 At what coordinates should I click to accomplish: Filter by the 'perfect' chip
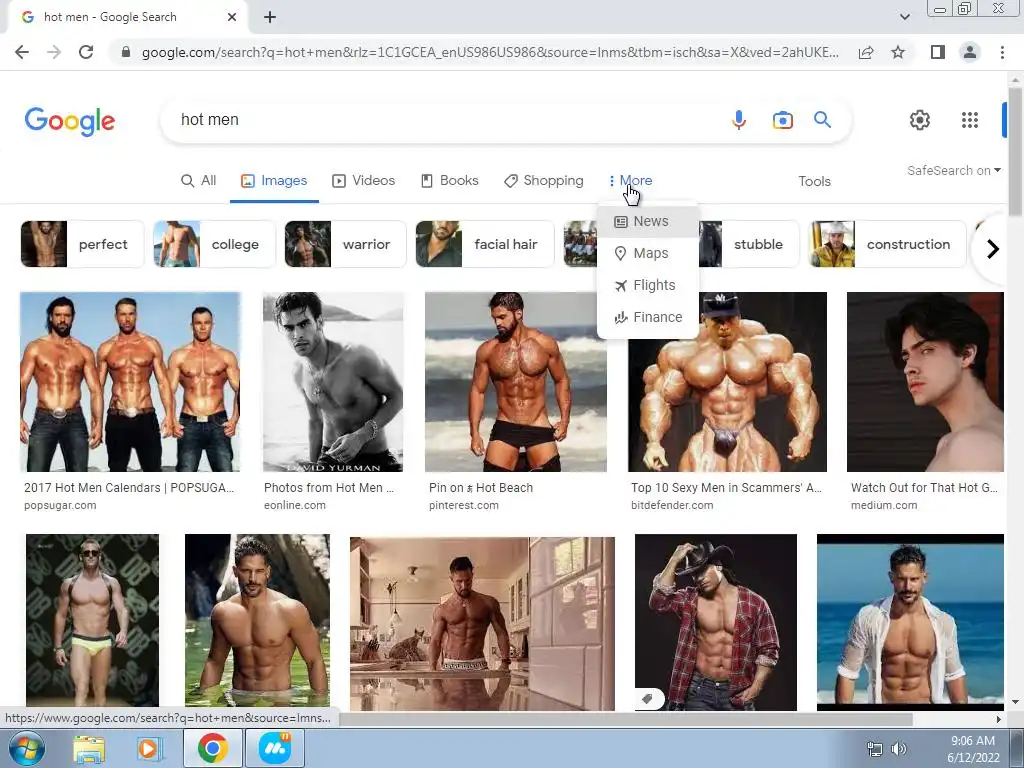(x=82, y=244)
